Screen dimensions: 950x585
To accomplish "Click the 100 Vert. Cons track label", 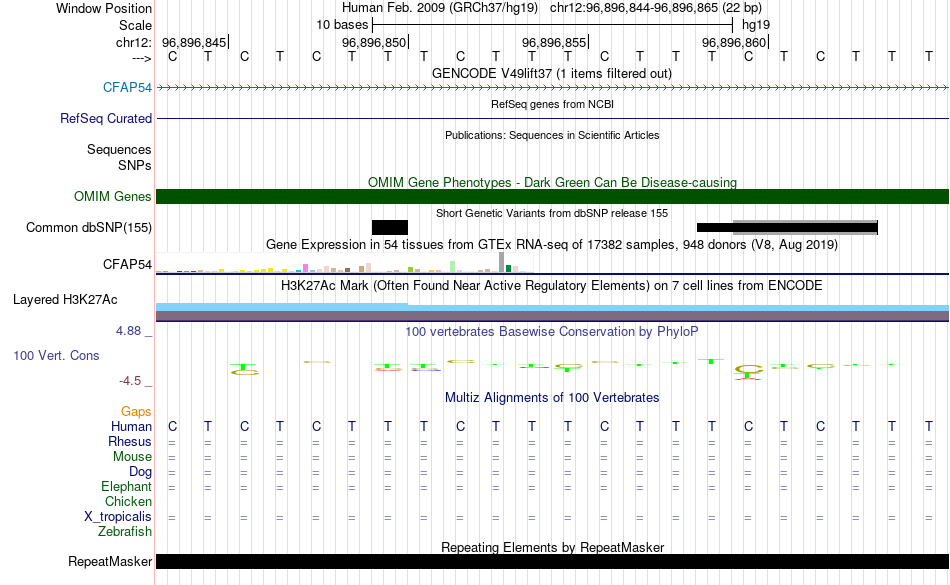I will pos(56,355).
